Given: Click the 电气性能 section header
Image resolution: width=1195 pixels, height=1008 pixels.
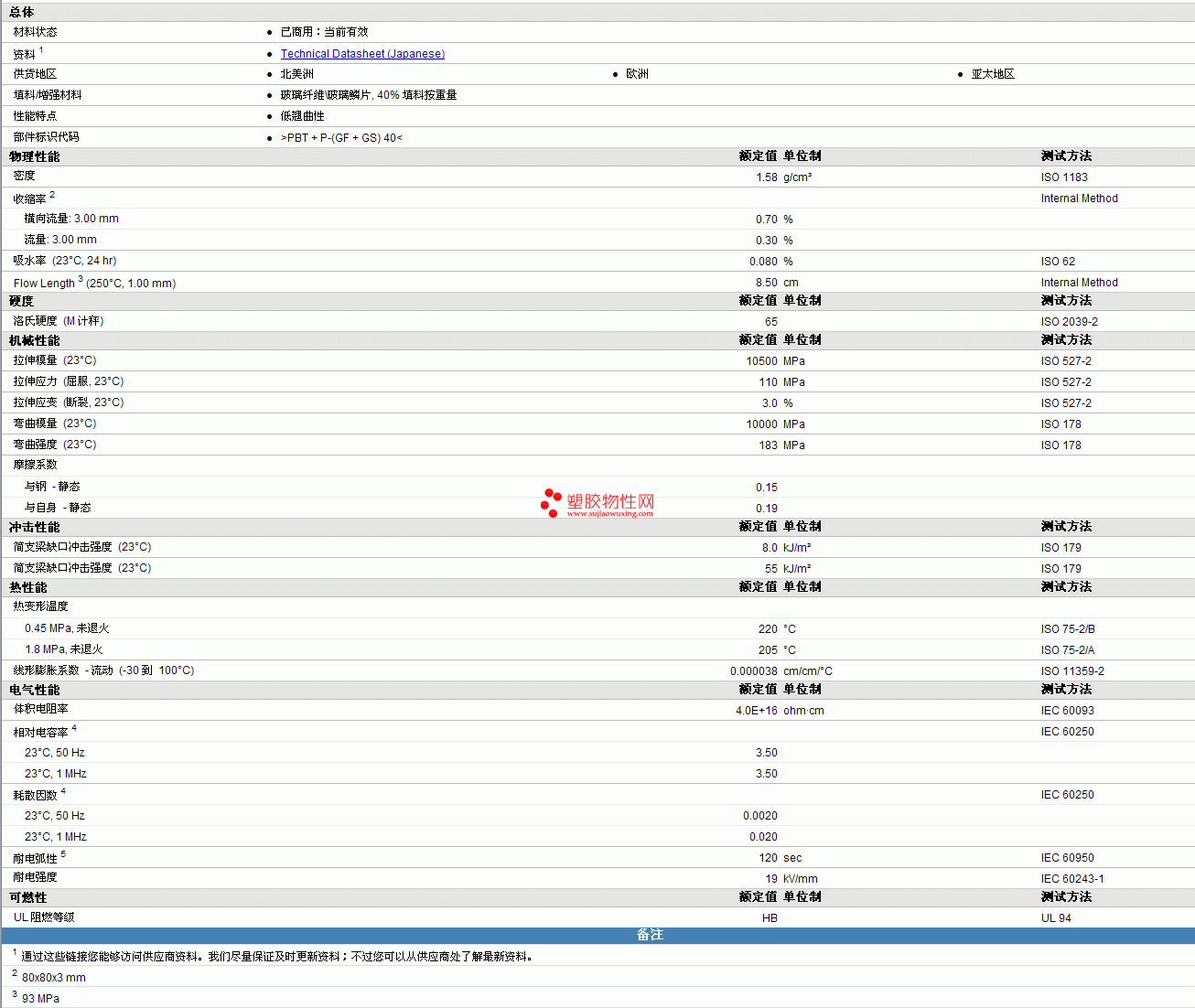Looking at the screenshot, I should click(35, 690).
